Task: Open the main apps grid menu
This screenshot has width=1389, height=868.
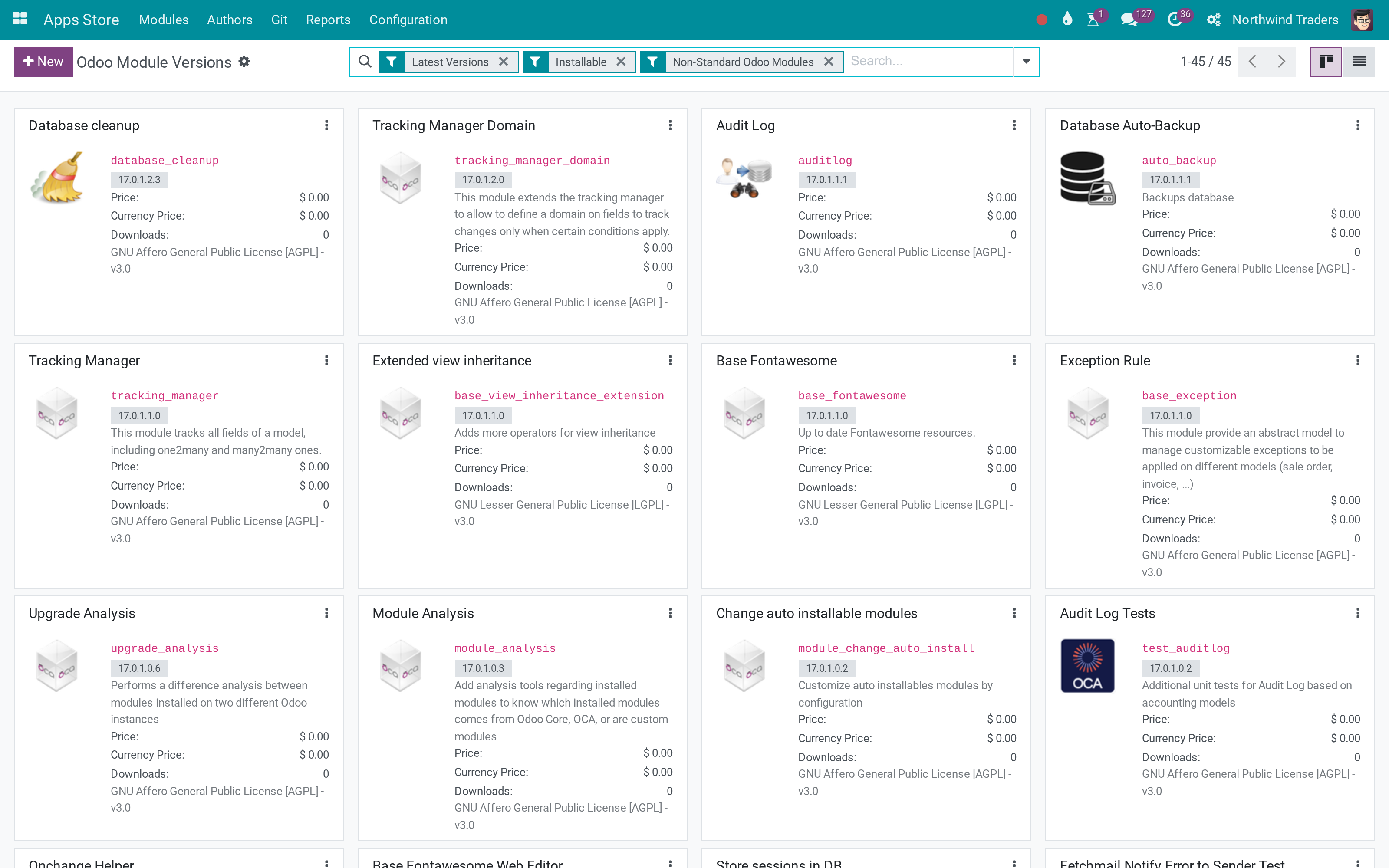Action: (x=20, y=19)
